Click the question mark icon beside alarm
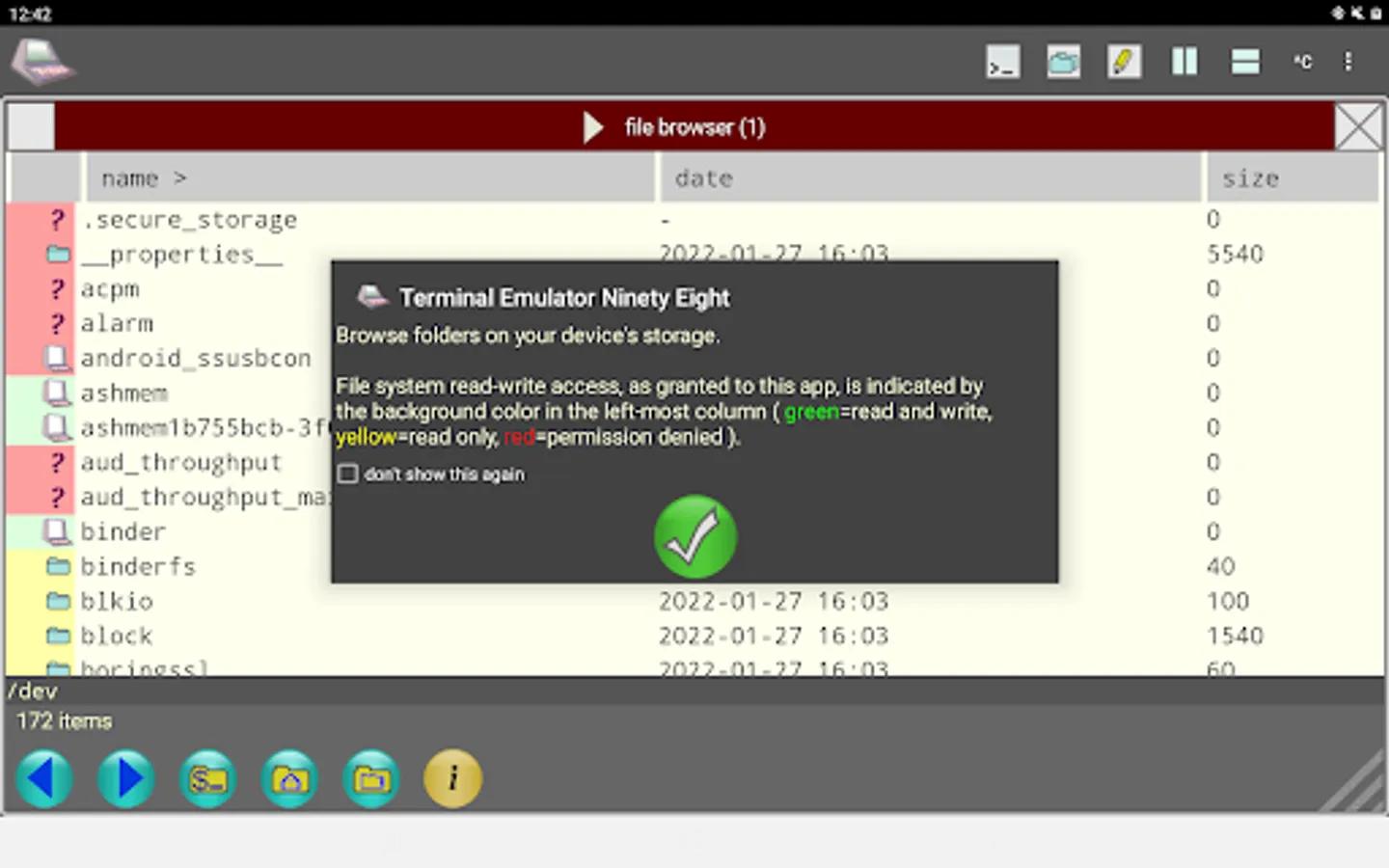This screenshot has width=1389, height=868. (x=58, y=324)
